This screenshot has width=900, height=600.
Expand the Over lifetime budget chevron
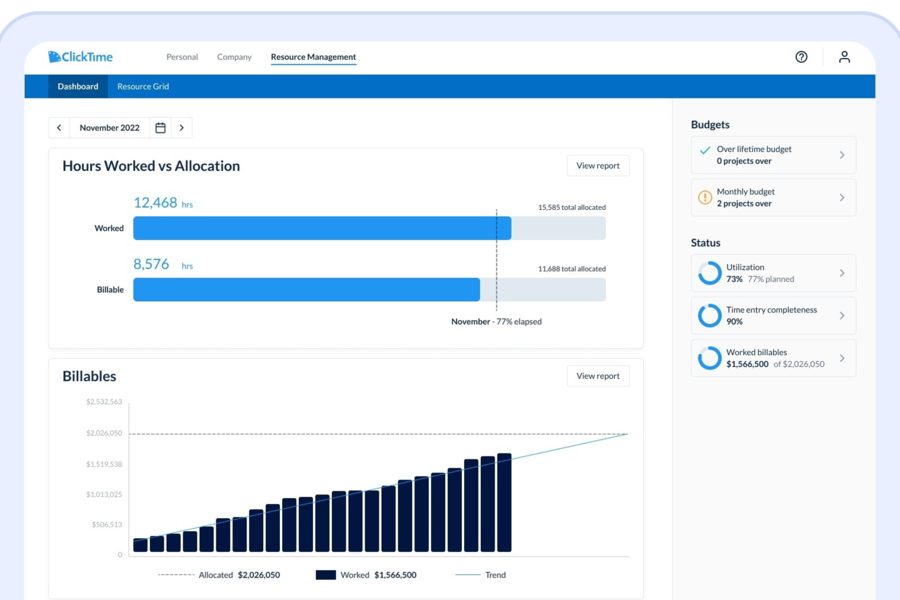pyautogui.click(x=842, y=155)
